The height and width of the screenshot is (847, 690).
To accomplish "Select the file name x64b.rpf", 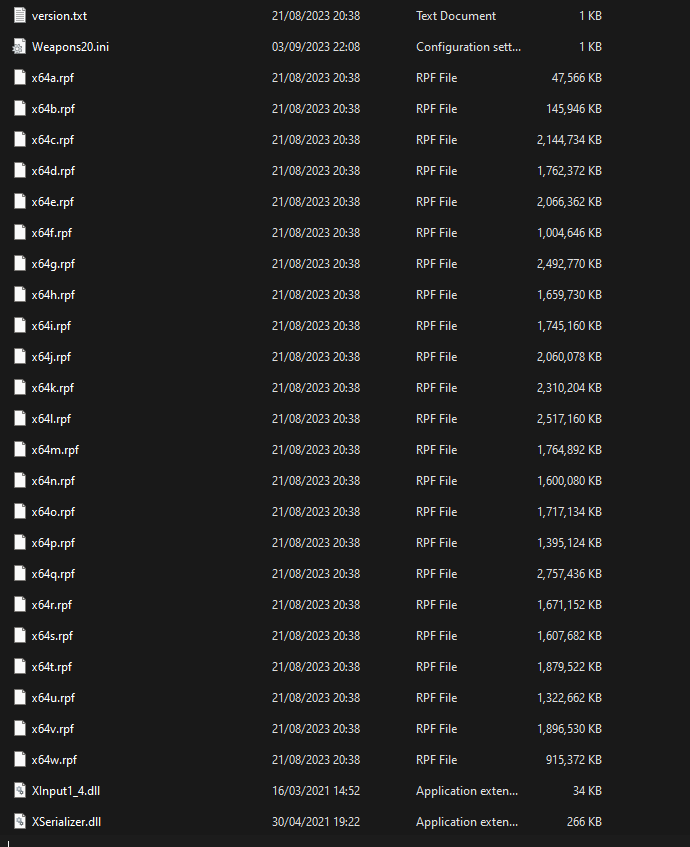I will coord(53,109).
